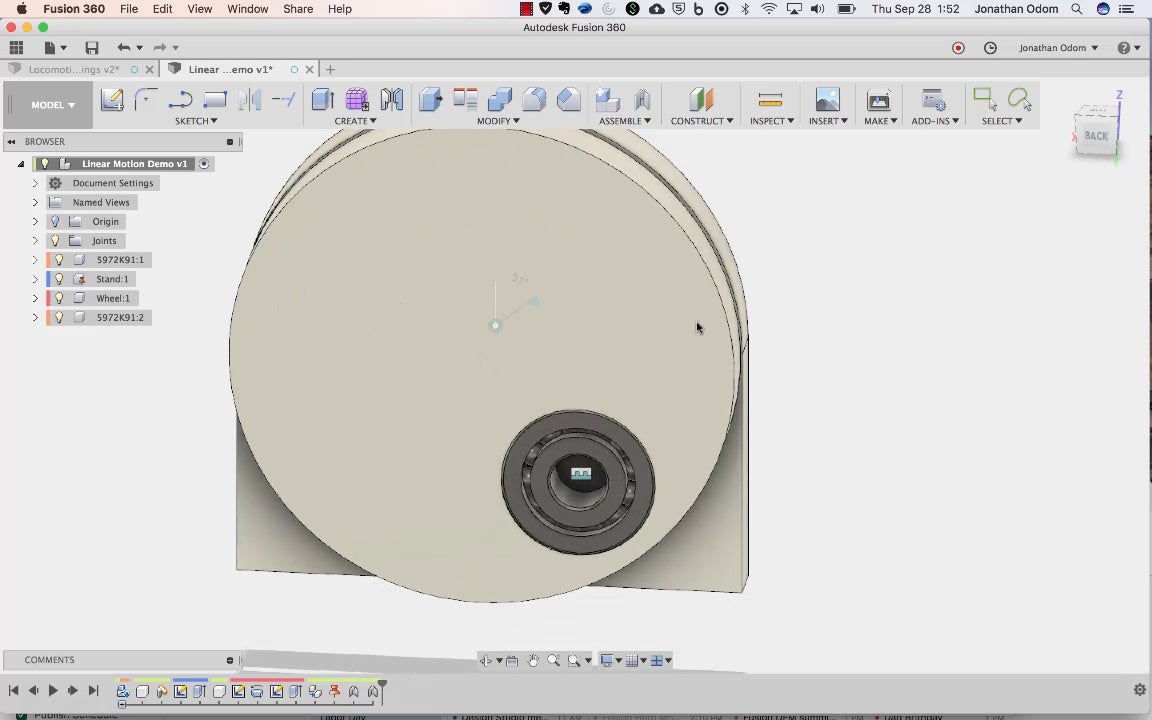Toggle visibility of Stand:1 component

coord(59,279)
